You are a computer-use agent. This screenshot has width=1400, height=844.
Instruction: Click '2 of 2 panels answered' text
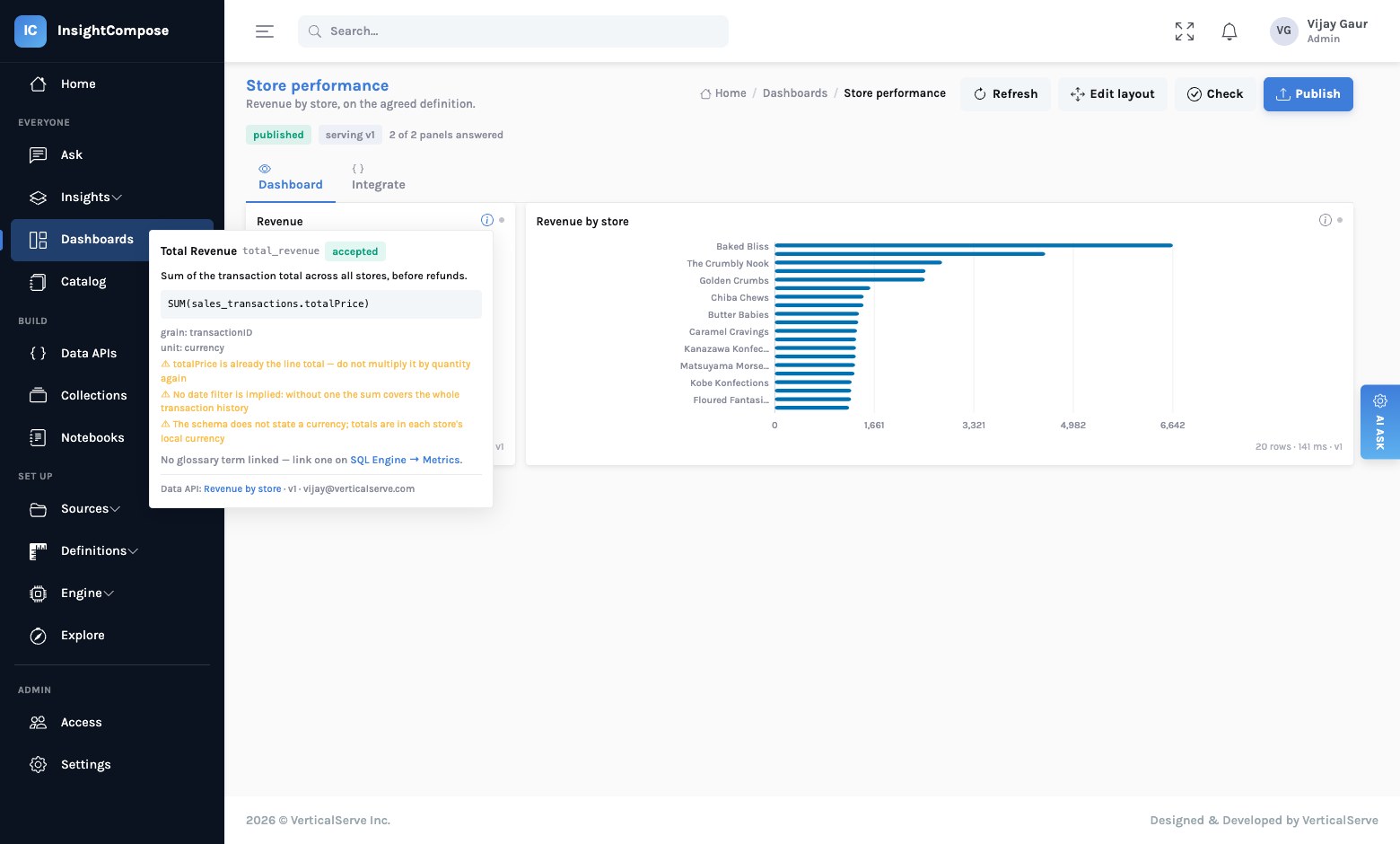click(446, 135)
